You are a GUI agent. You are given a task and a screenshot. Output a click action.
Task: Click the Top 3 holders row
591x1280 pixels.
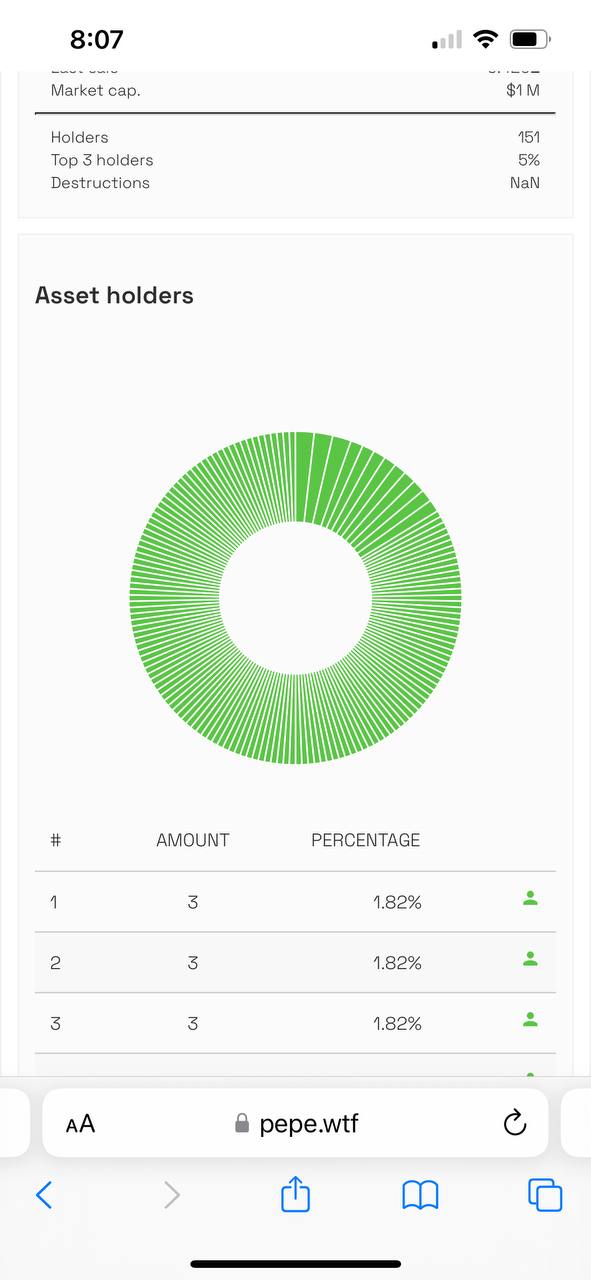pyautogui.click(x=295, y=160)
